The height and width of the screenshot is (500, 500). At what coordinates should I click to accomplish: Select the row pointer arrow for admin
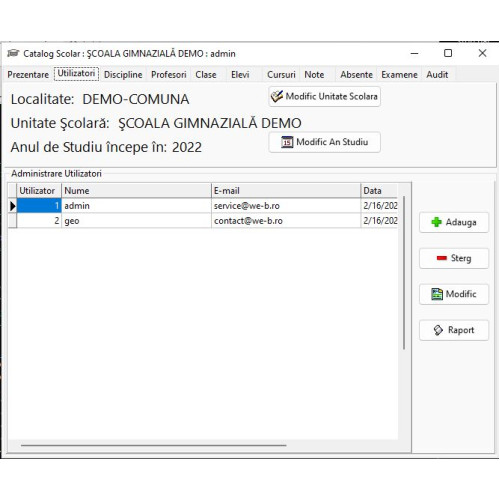coord(12,206)
